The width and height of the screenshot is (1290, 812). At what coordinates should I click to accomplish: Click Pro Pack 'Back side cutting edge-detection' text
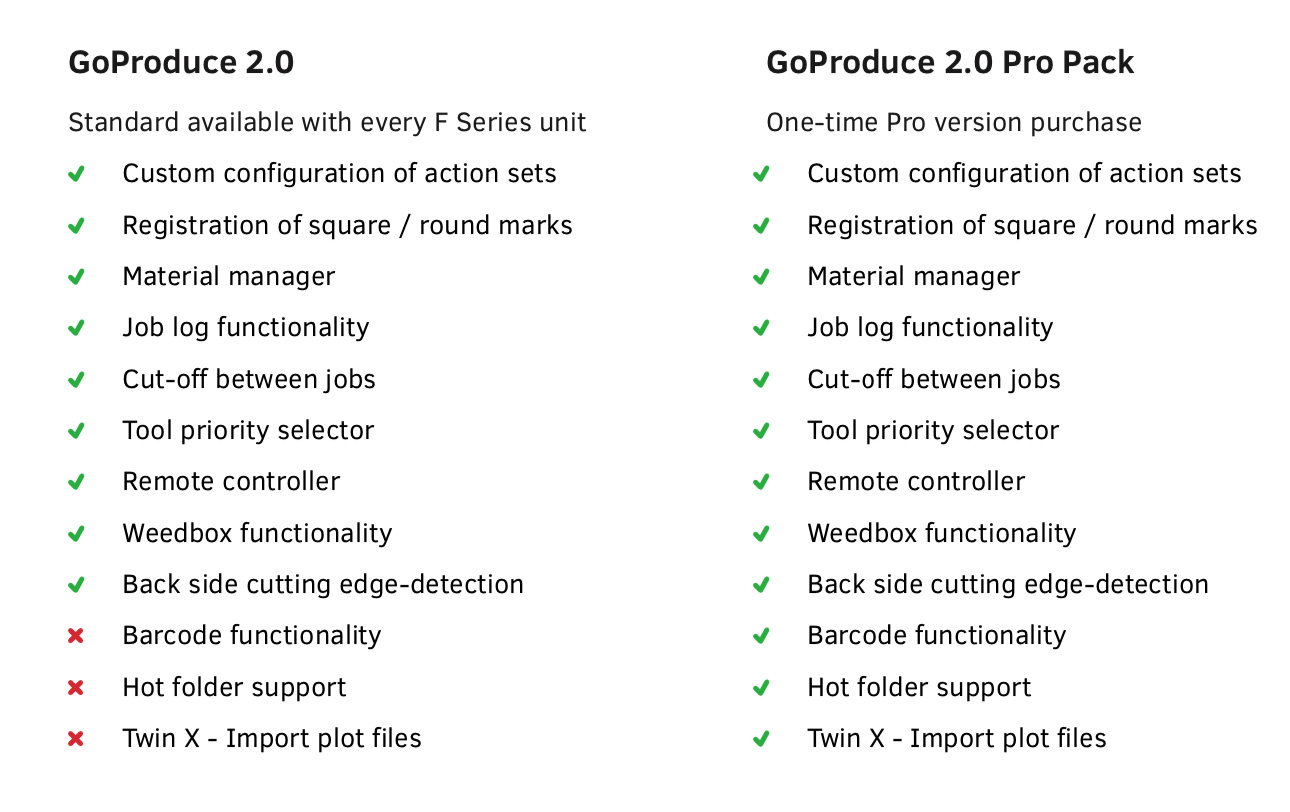(x=1008, y=584)
